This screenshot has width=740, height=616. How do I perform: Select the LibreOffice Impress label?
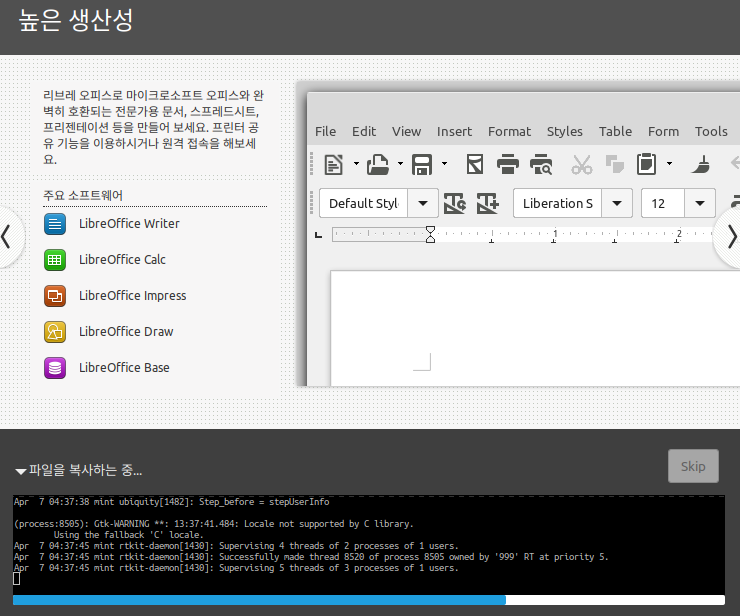[x=133, y=296]
